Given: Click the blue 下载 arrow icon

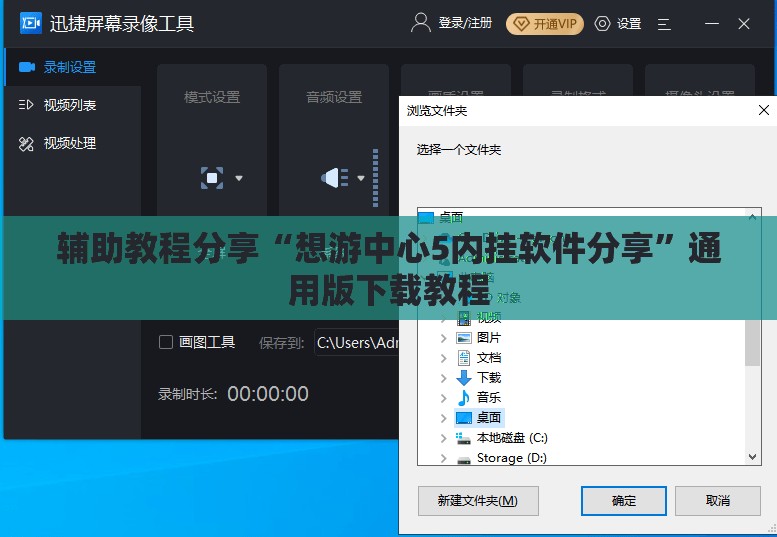Looking at the screenshot, I should [x=464, y=378].
